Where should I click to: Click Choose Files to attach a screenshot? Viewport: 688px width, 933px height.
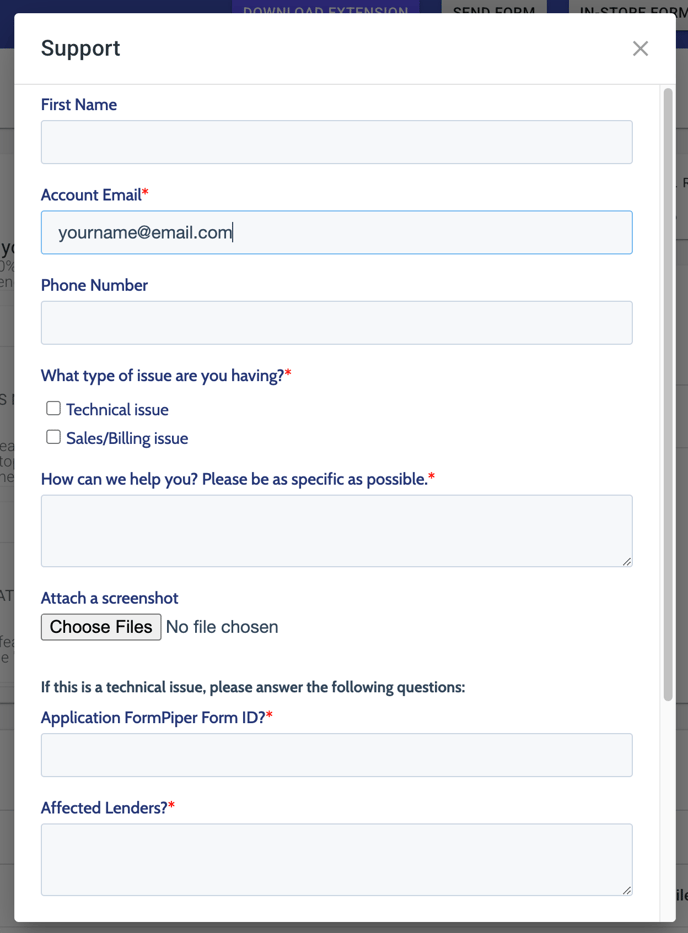point(100,627)
